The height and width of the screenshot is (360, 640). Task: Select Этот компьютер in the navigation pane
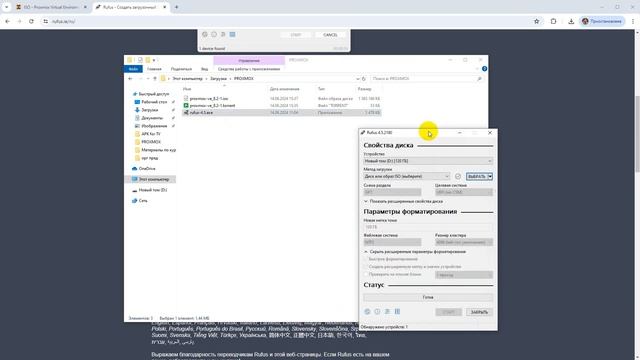tap(150, 179)
